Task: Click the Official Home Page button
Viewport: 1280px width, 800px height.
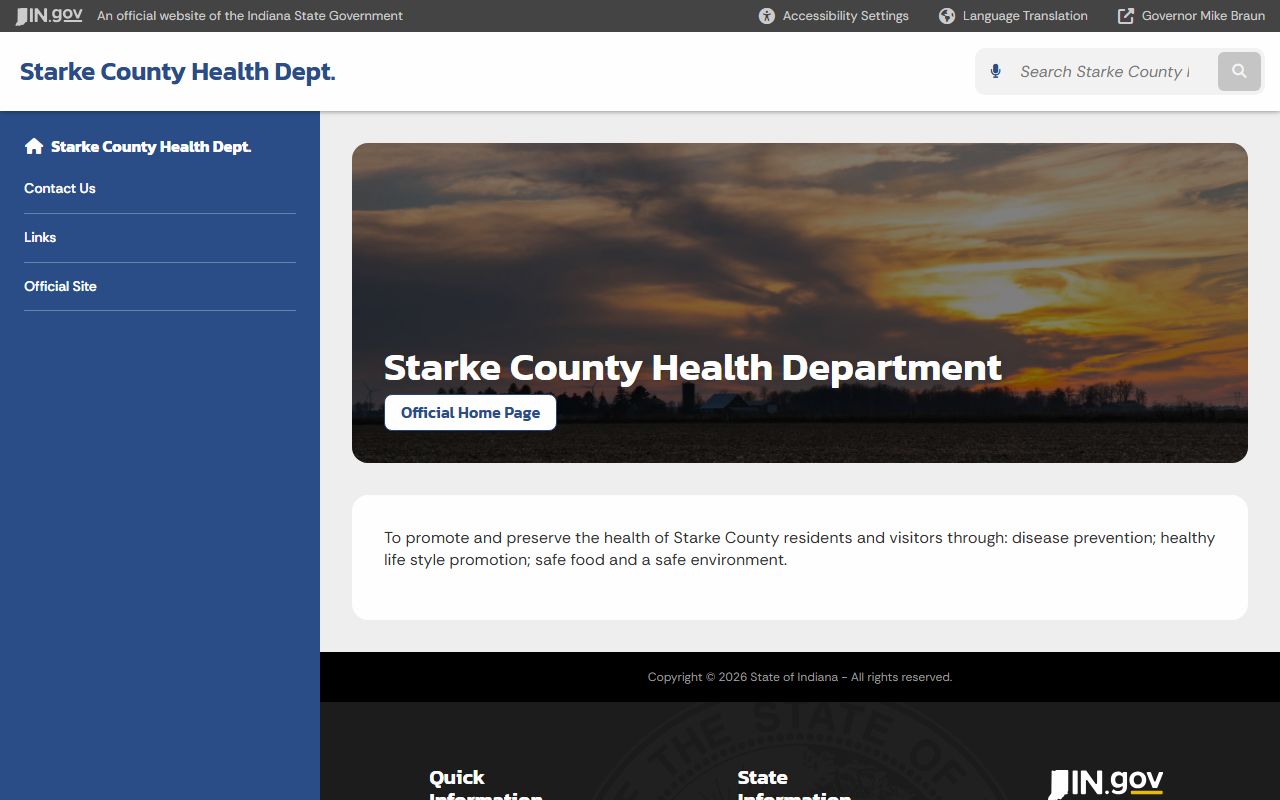Action: pos(470,412)
